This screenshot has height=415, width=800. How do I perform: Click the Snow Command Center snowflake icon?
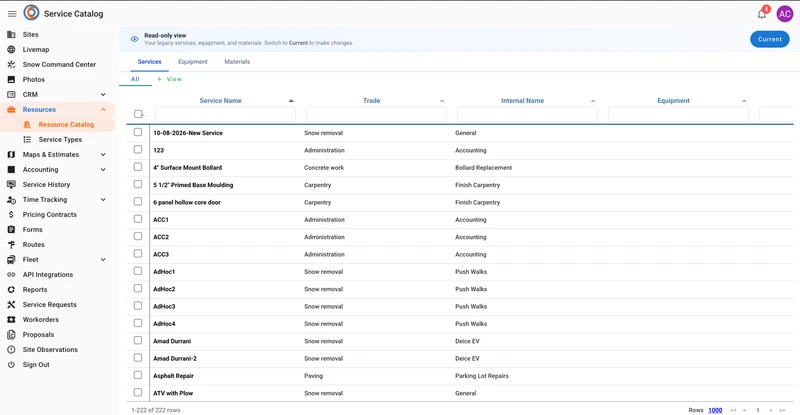coord(11,64)
